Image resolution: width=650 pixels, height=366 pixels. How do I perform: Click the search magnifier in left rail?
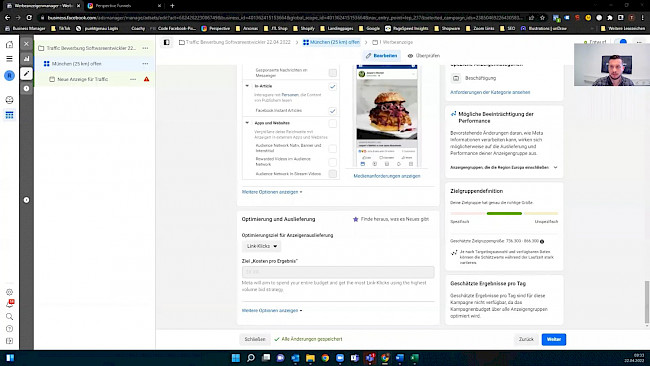coord(9,317)
